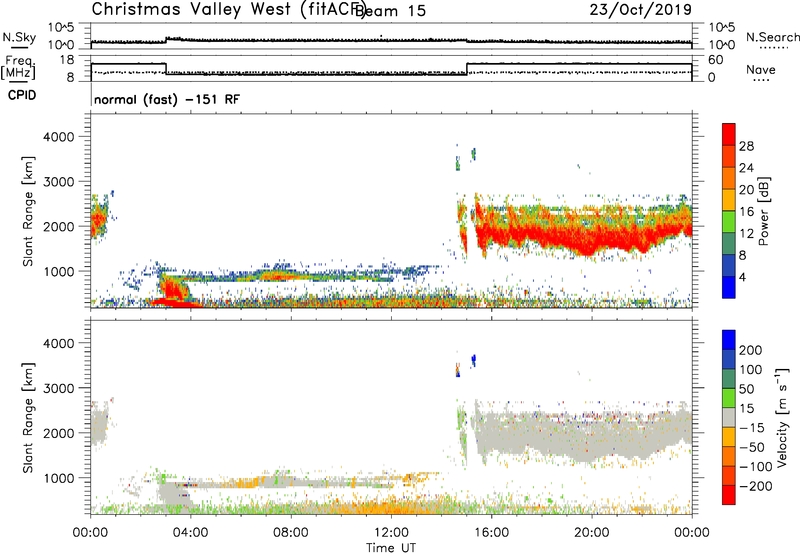Click the "20:00" time axis label
Image resolution: width=800 pixels, height=554 pixels.
click(x=592, y=533)
